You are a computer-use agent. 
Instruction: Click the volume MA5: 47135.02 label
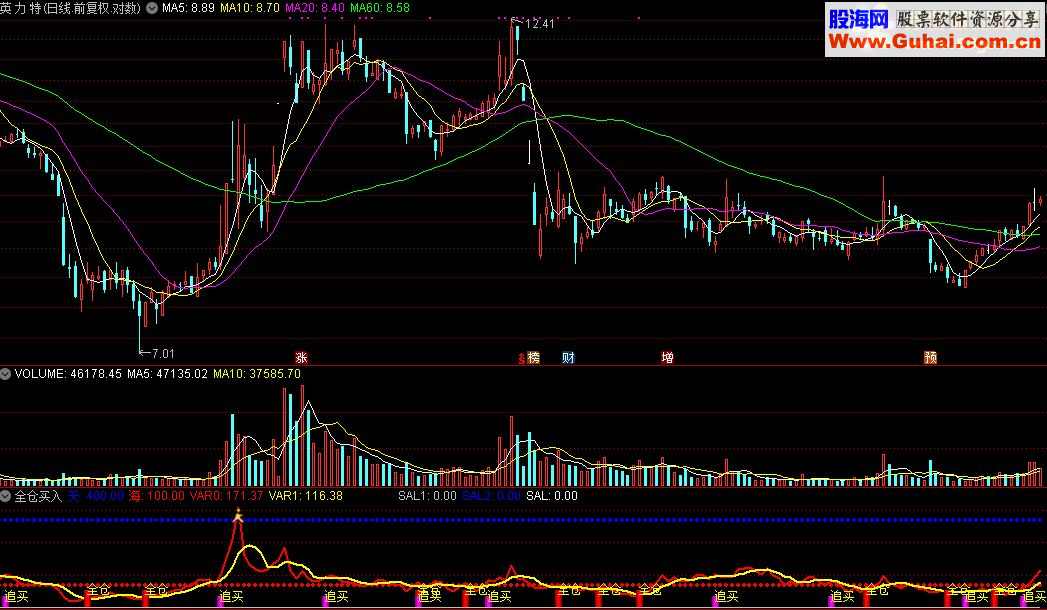click(168, 374)
